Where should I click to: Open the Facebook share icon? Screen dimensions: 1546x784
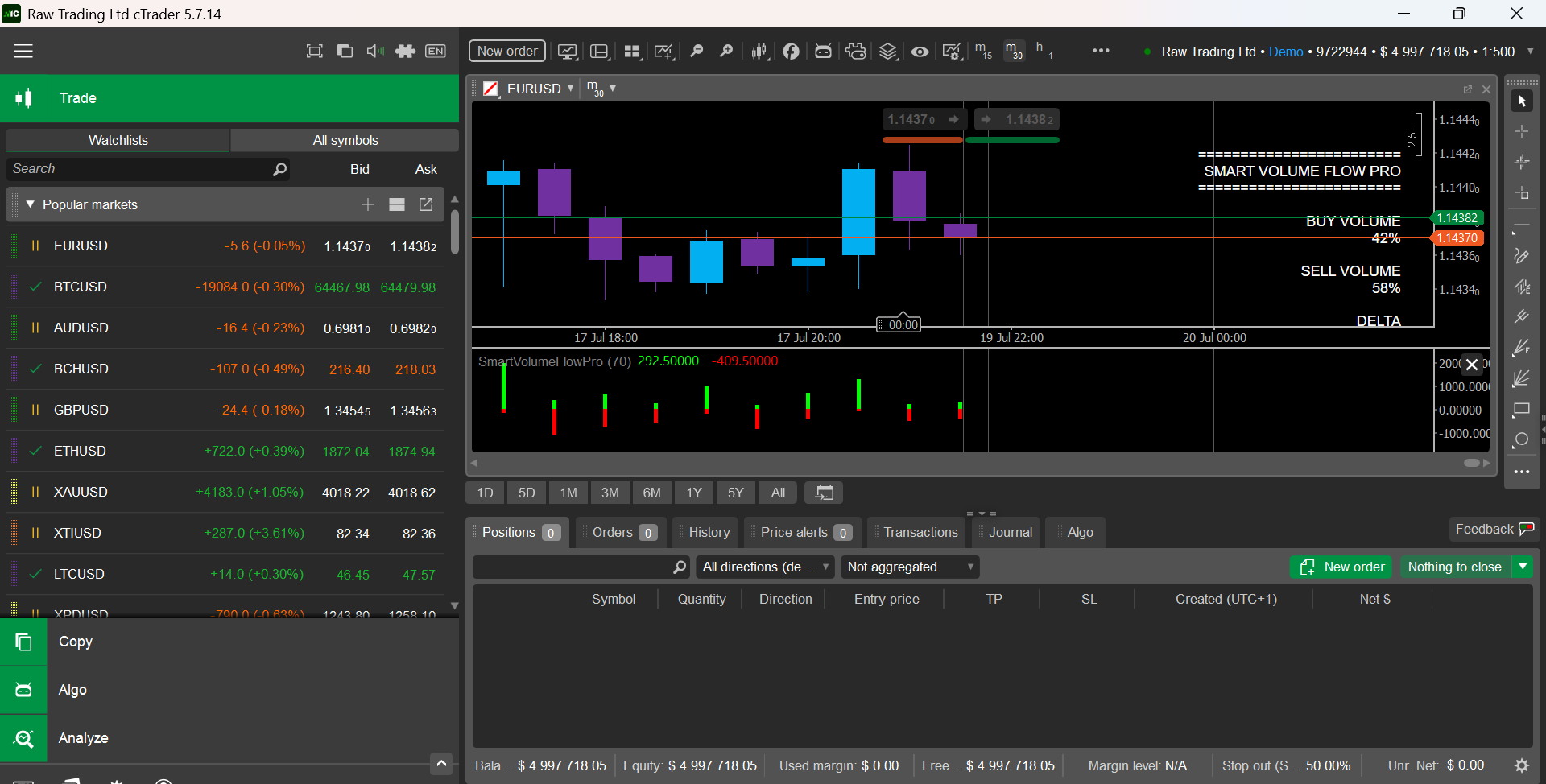pos(792,52)
